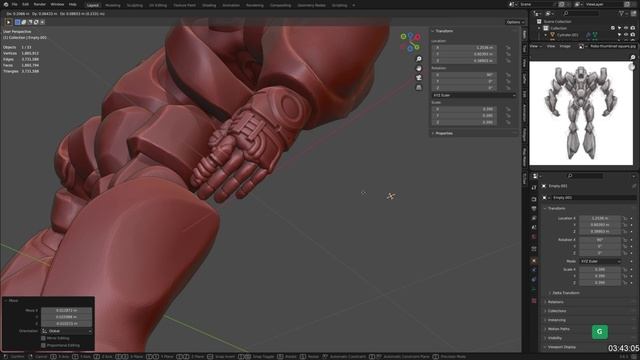Image resolution: width=640 pixels, height=360 pixels.
Task: Collapse Collection tree arrow in outliner
Action: 540,28
